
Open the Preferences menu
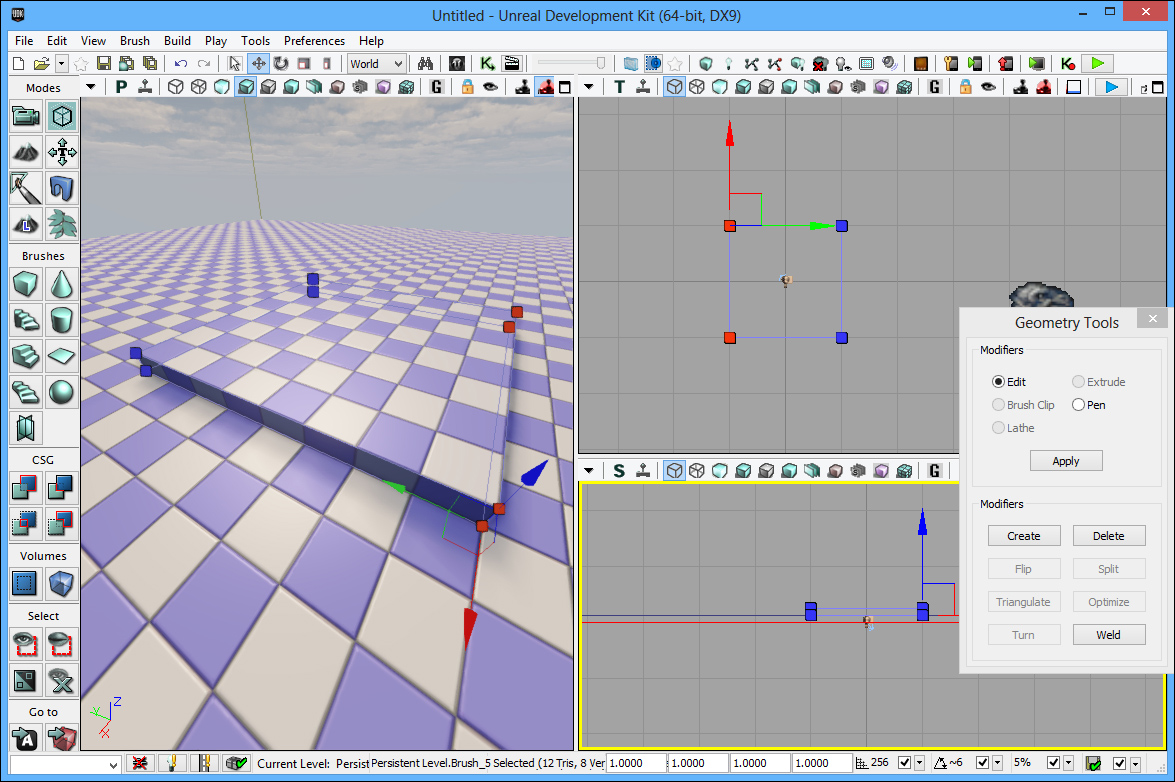pyautogui.click(x=314, y=41)
